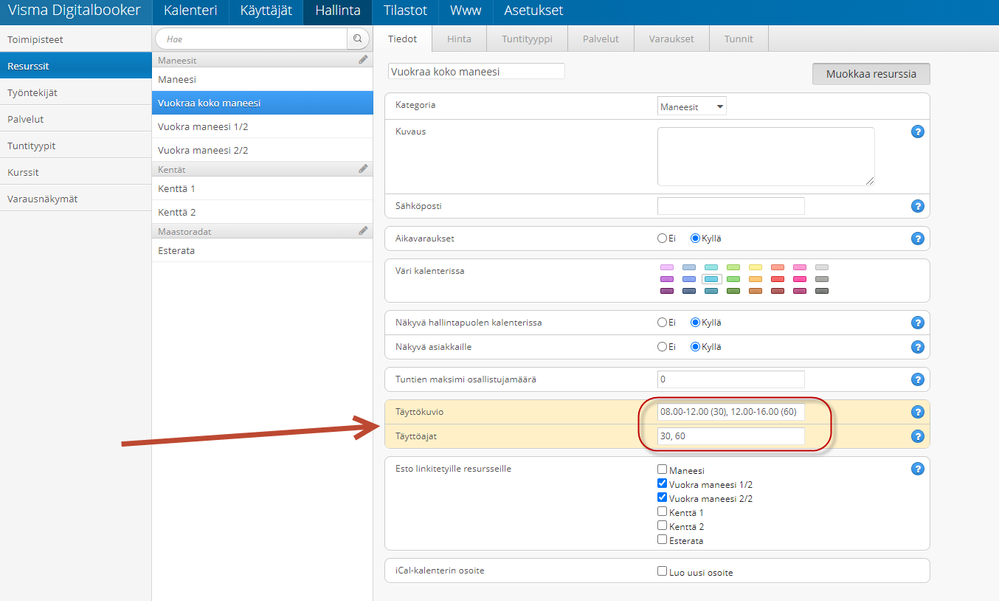The width and height of the screenshot is (999, 601).
Task: Open help icon for Kuvaus field
Action: (x=917, y=132)
